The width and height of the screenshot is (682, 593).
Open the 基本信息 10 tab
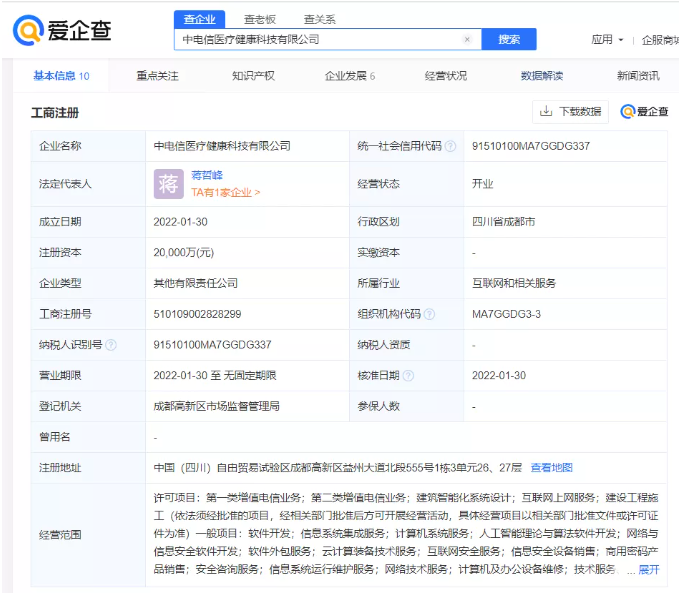61,76
